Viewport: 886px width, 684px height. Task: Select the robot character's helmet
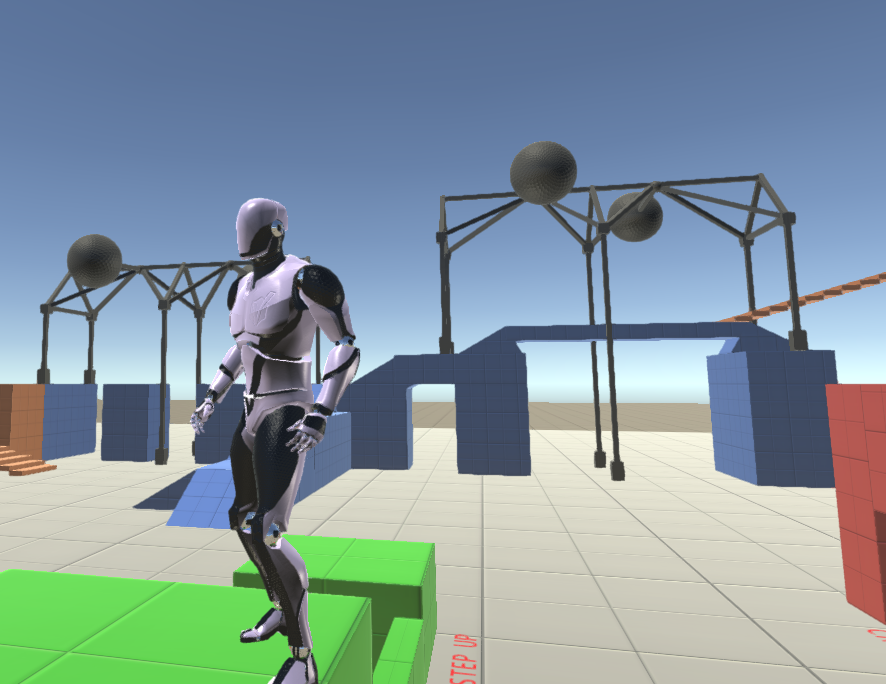[260, 227]
